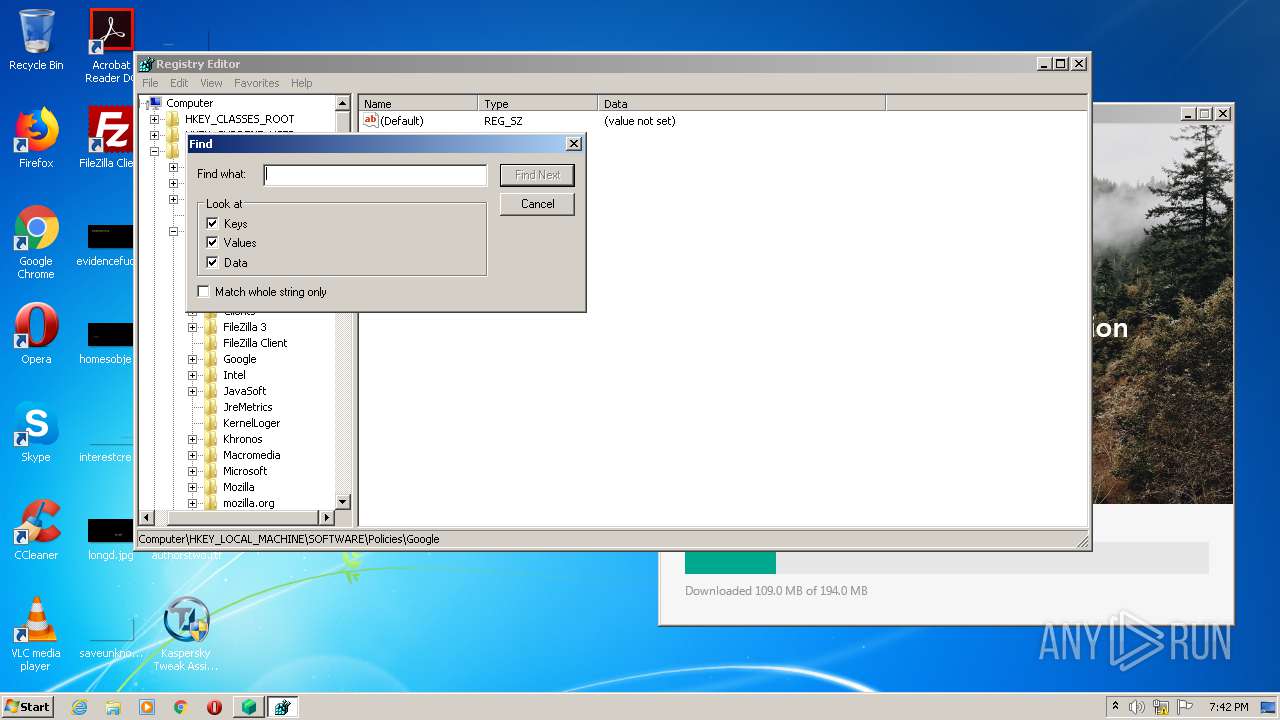
Task: Close the Find dialog with X
Action: (x=574, y=144)
